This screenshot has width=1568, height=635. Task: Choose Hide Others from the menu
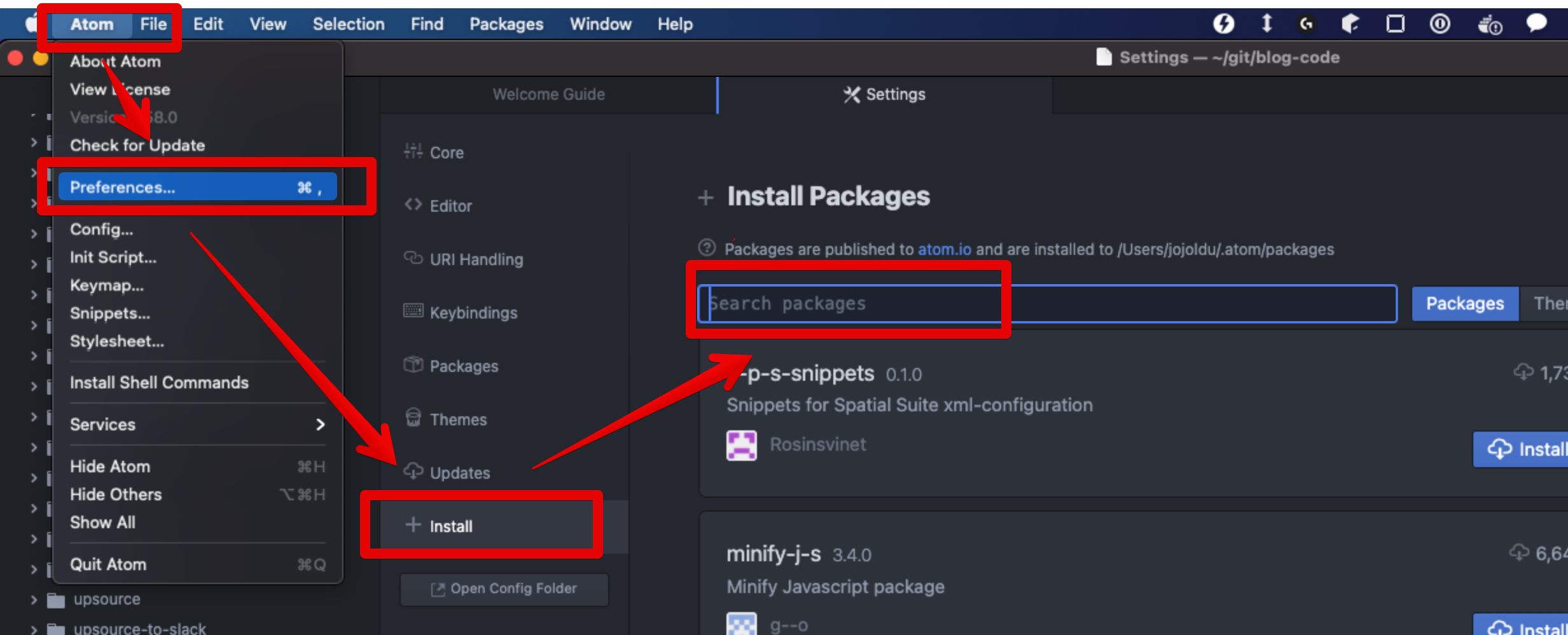click(x=197, y=495)
